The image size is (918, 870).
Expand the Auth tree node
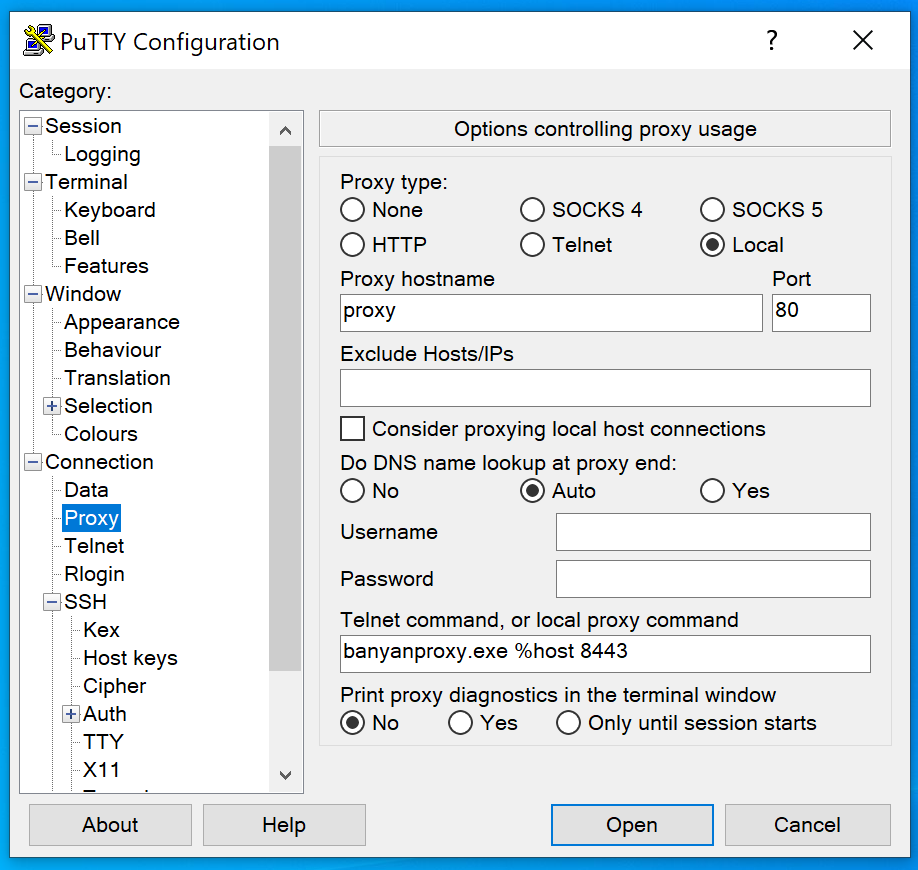[x=71, y=714]
